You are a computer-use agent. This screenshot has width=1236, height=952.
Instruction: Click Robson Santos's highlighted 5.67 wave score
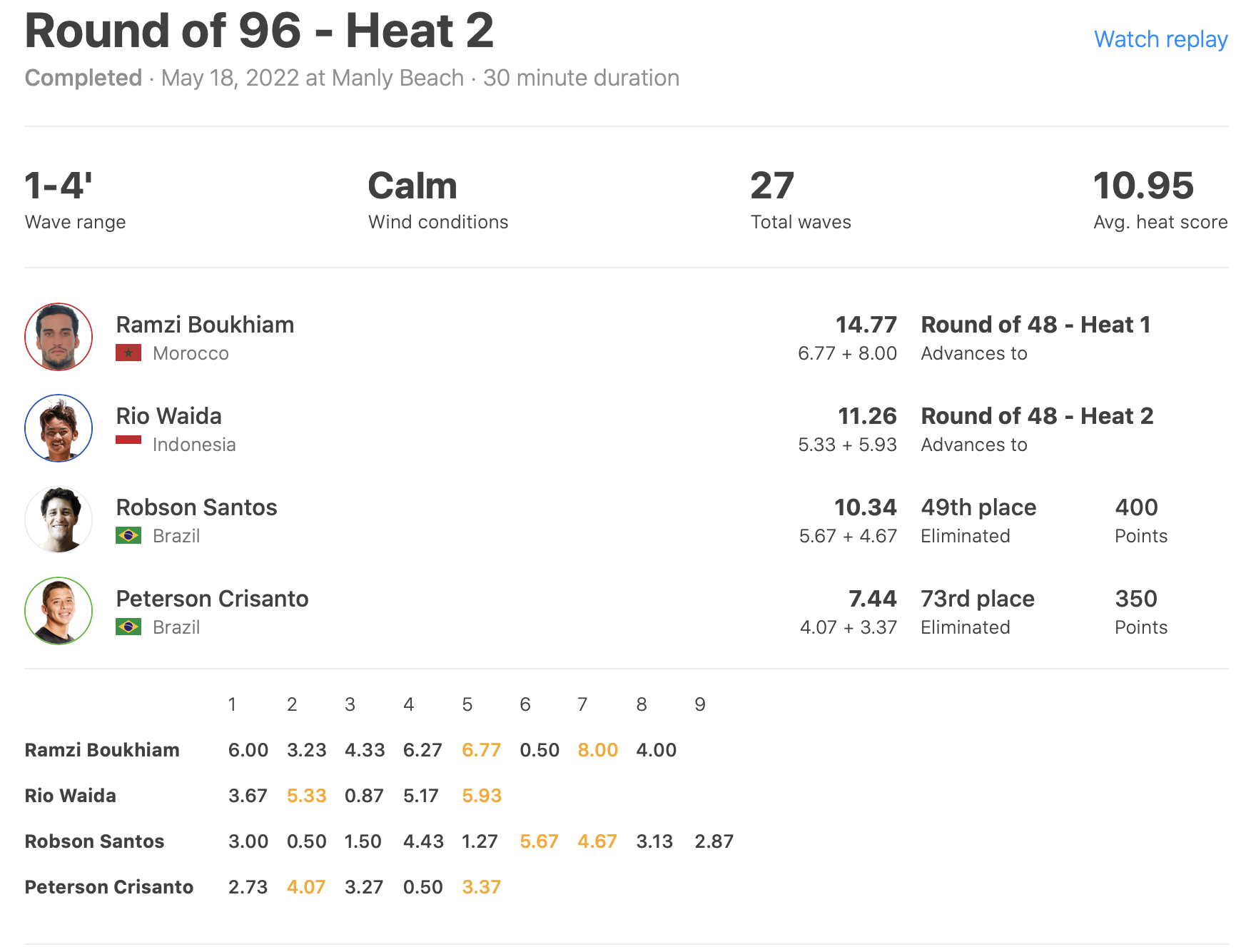539,841
